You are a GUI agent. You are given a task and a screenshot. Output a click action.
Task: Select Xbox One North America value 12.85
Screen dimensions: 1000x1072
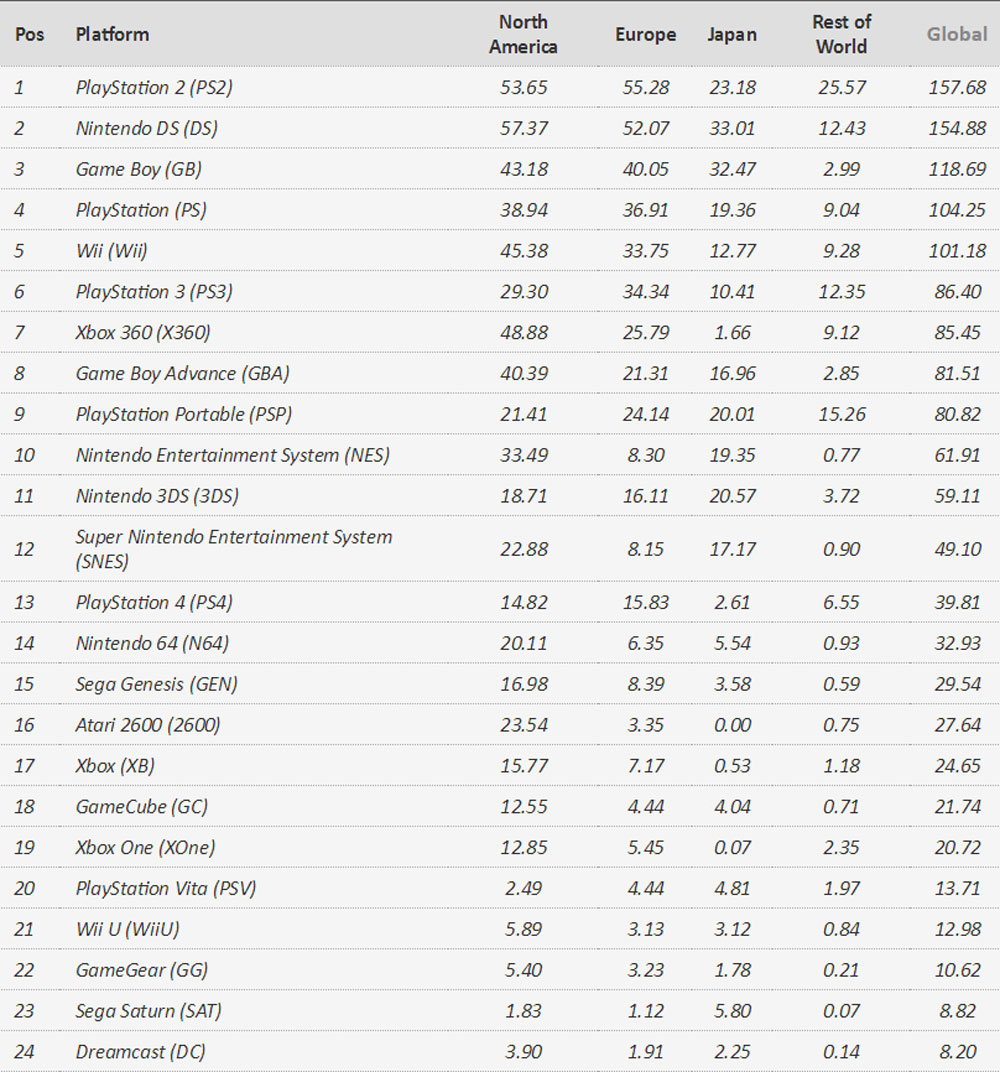coord(523,847)
